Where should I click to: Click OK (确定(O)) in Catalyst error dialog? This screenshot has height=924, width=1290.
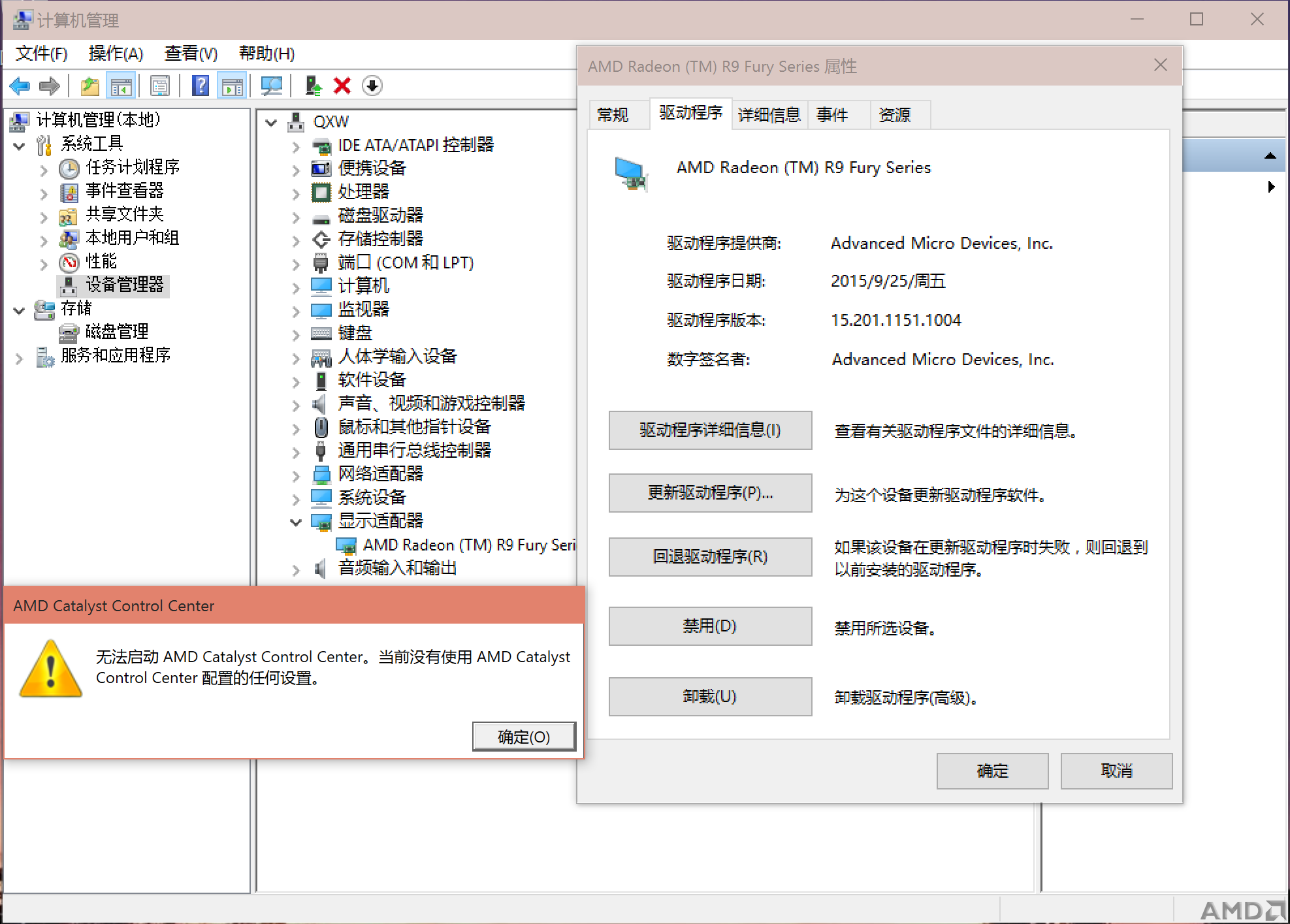[524, 737]
